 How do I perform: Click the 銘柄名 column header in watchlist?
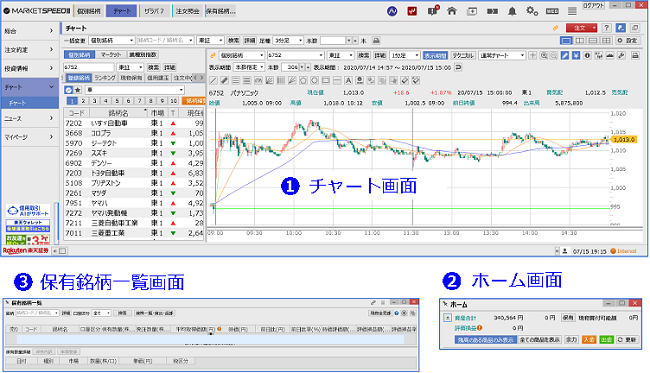pos(119,113)
